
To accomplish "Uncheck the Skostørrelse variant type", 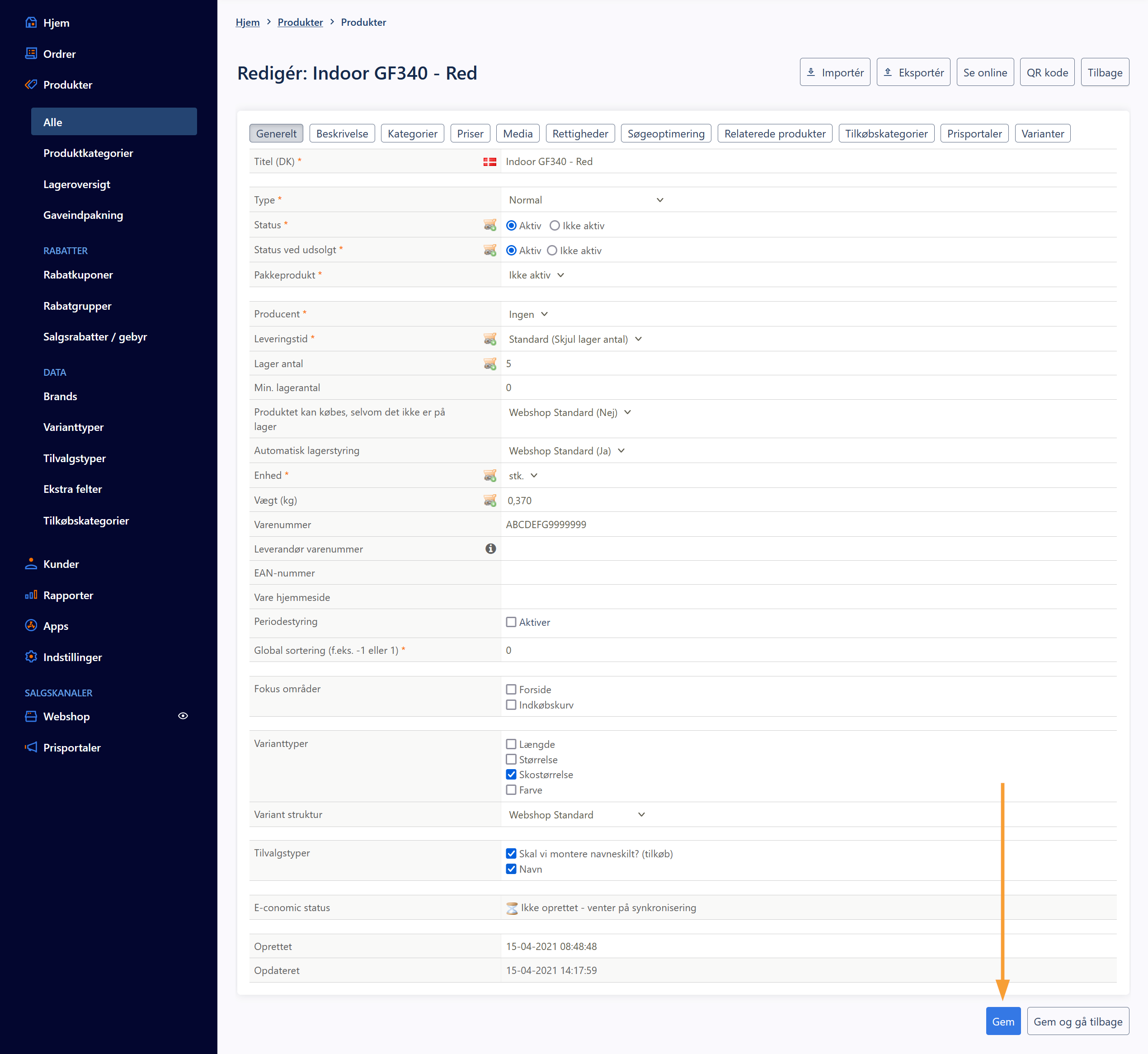I will point(511,775).
